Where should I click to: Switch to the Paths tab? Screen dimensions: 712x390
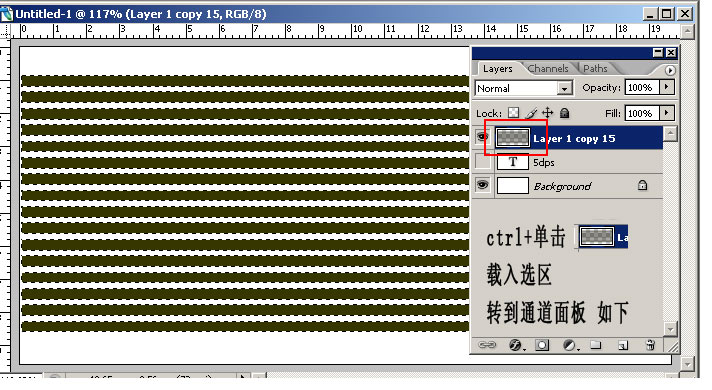pos(595,69)
